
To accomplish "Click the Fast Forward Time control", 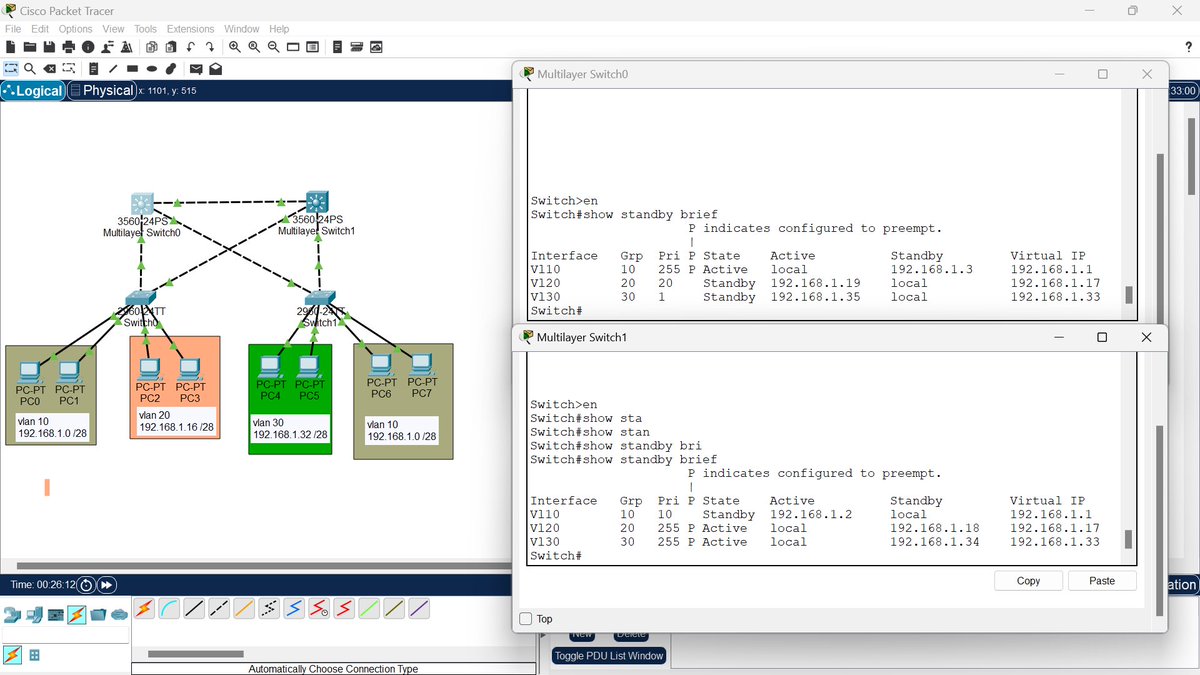I will pyautogui.click(x=109, y=584).
